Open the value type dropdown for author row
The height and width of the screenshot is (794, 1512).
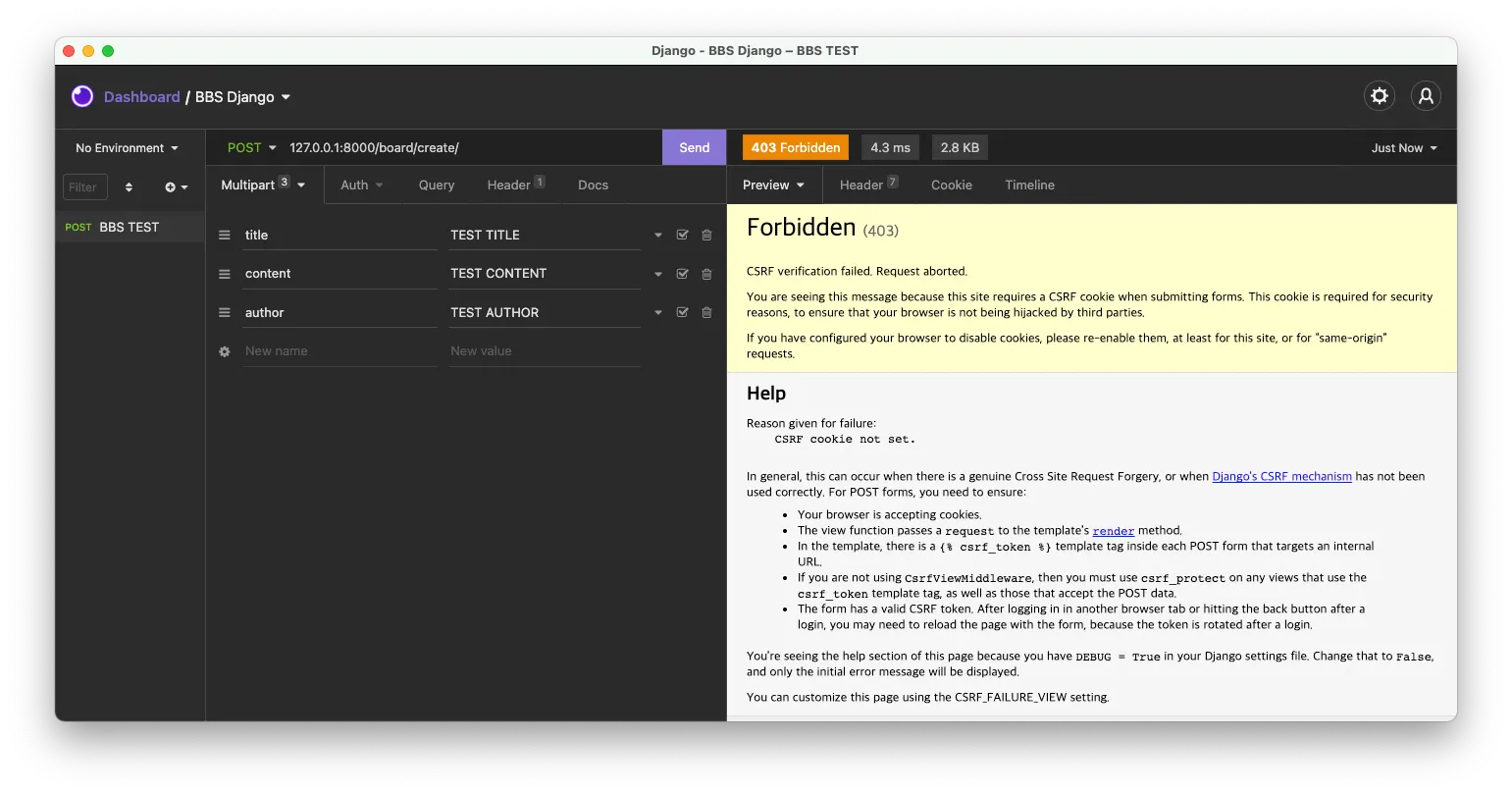658,312
